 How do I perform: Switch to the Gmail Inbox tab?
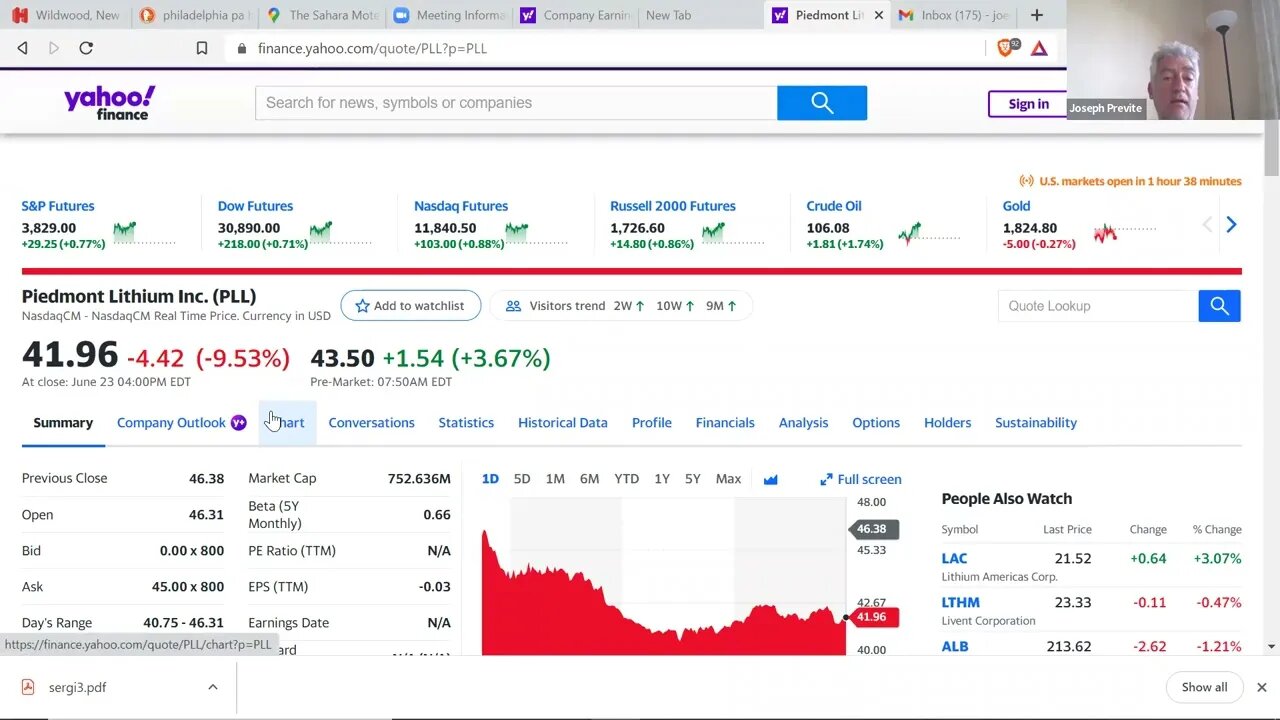point(954,15)
